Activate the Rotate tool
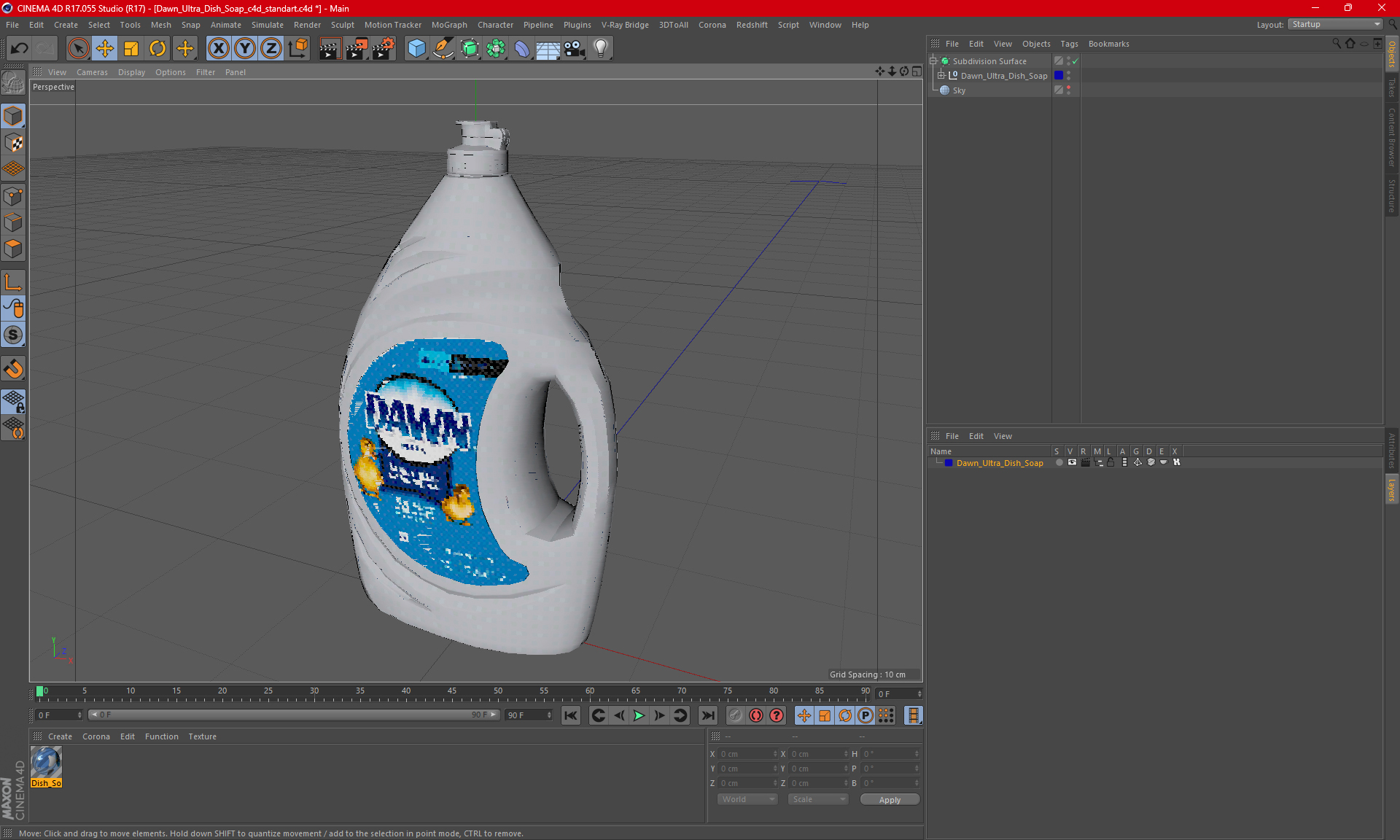 pos(157,49)
